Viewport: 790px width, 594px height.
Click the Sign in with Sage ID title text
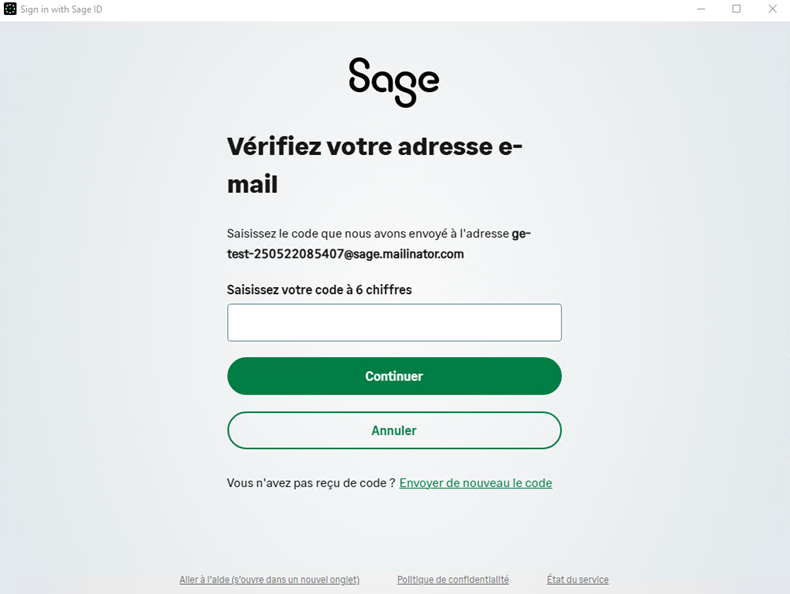[x=61, y=9]
